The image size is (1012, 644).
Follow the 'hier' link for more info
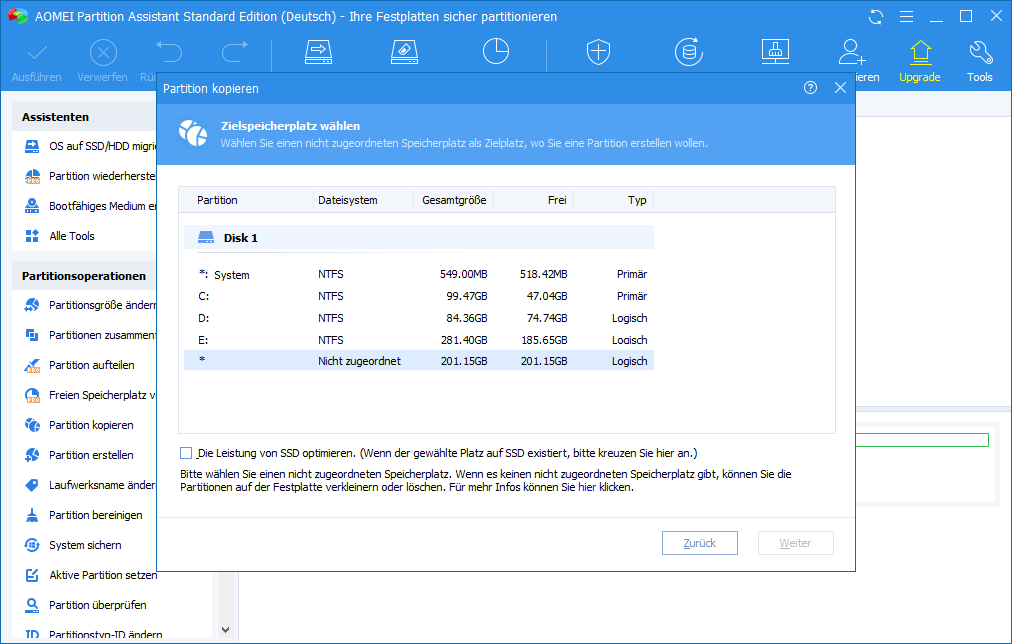(x=587, y=487)
